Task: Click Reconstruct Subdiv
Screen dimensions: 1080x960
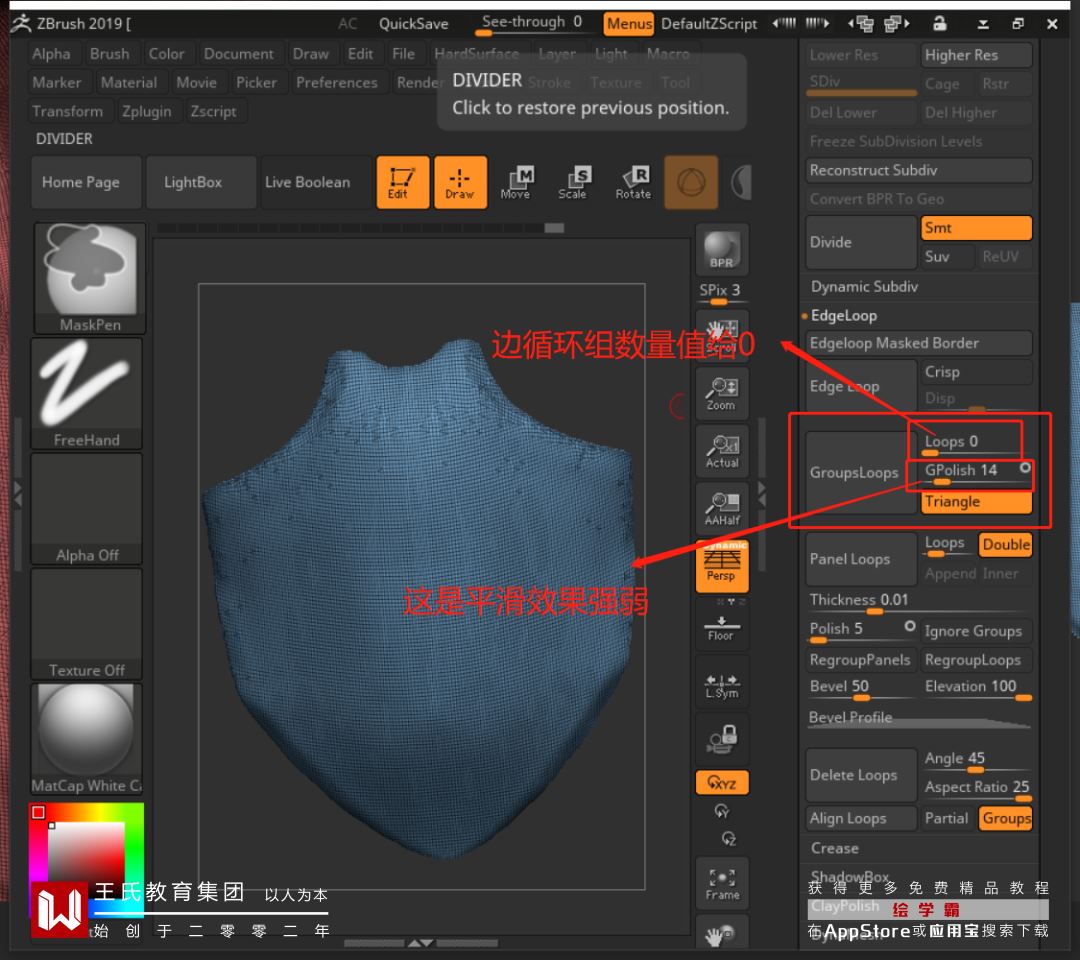Action: click(x=919, y=170)
